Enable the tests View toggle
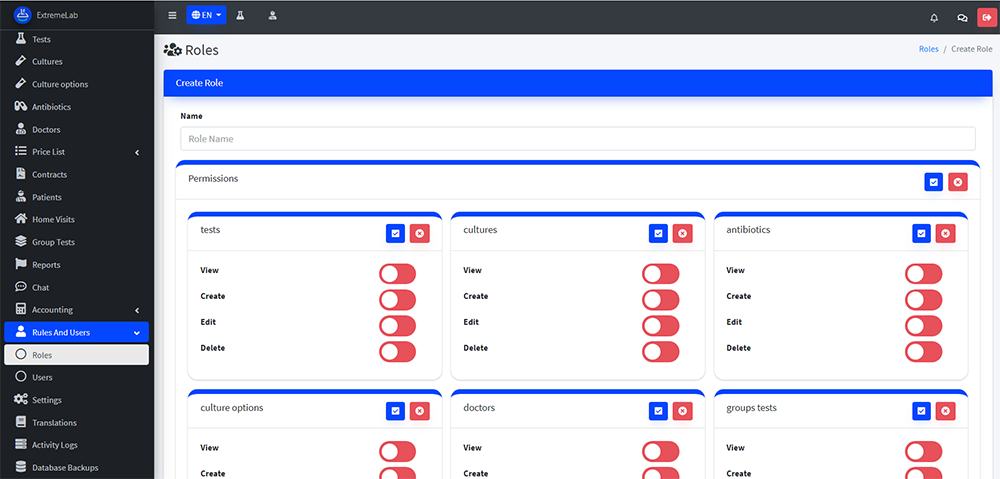 point(397,273)
